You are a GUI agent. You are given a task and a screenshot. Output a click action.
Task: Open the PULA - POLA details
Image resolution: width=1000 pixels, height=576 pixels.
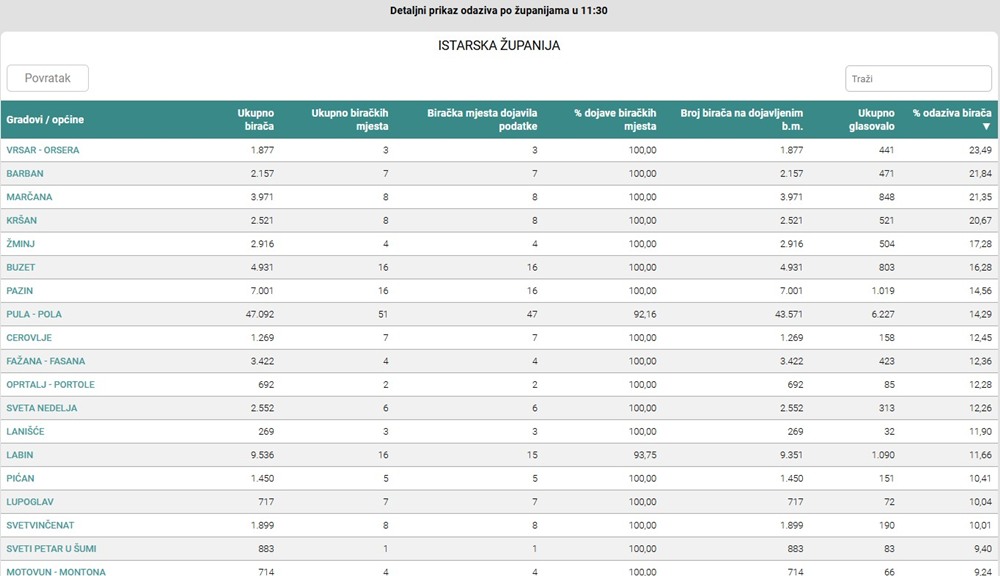tap(34, 314)
